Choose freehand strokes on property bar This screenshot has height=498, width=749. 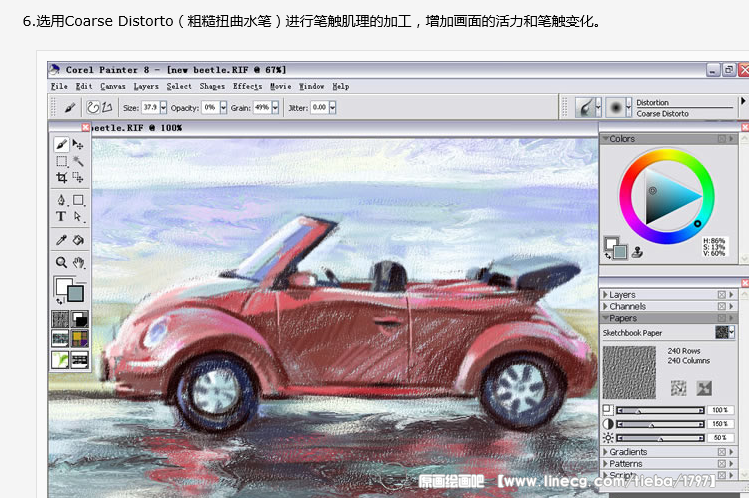(x=93, y=107)
